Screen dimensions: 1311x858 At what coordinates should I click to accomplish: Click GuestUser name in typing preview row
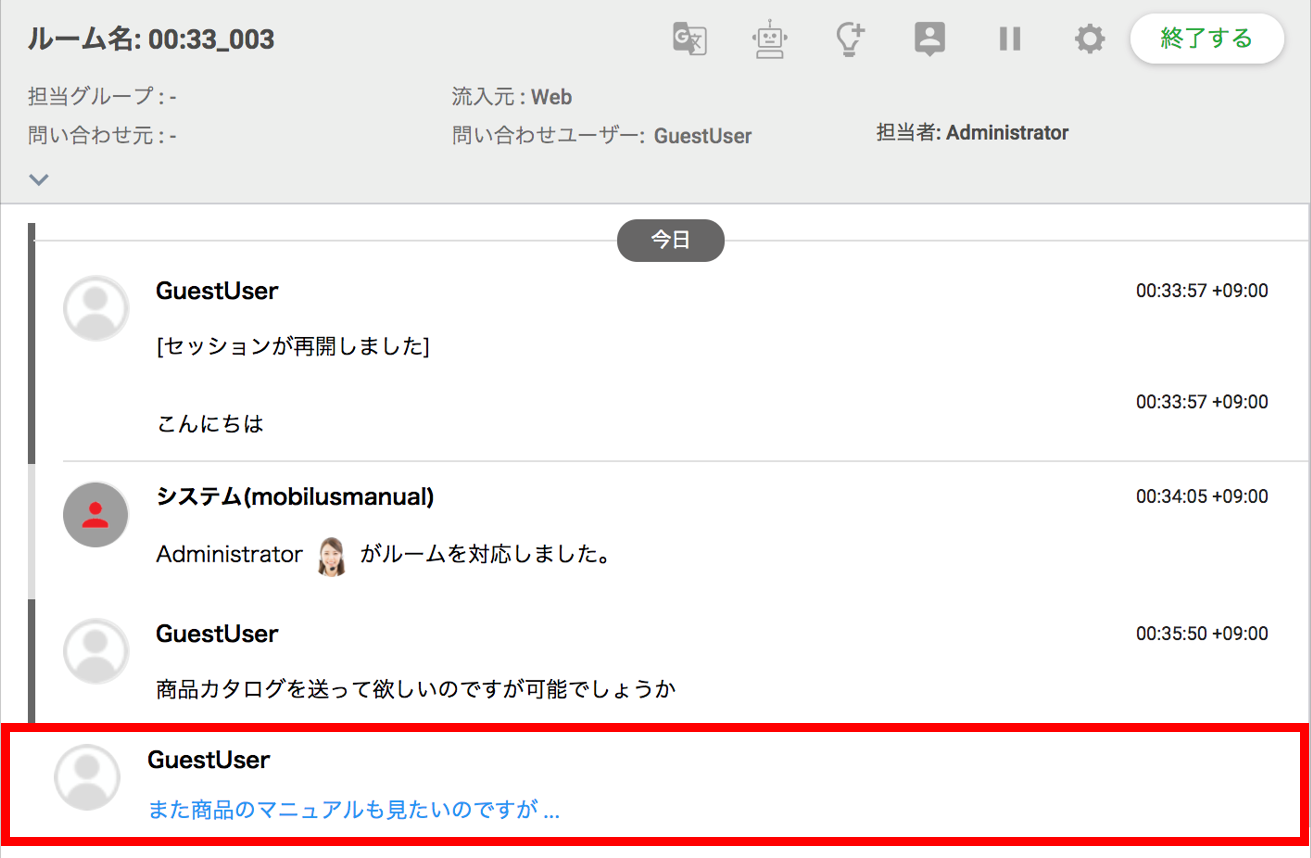tap(209, 760)
